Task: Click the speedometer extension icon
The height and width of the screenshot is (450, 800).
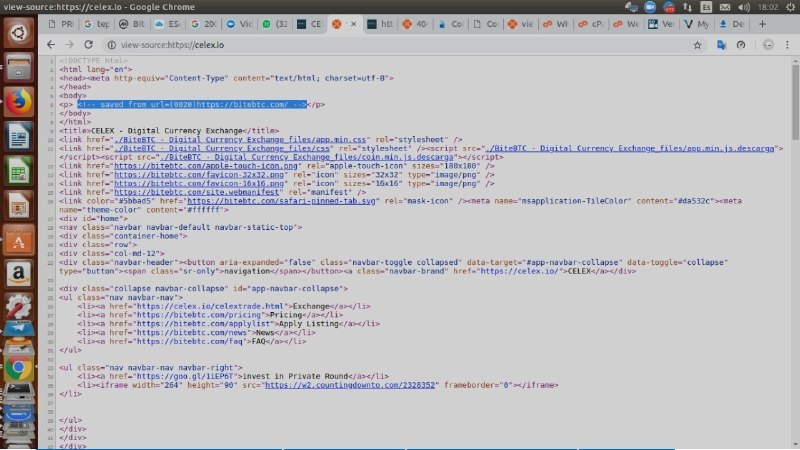Action: click(741, 45)
